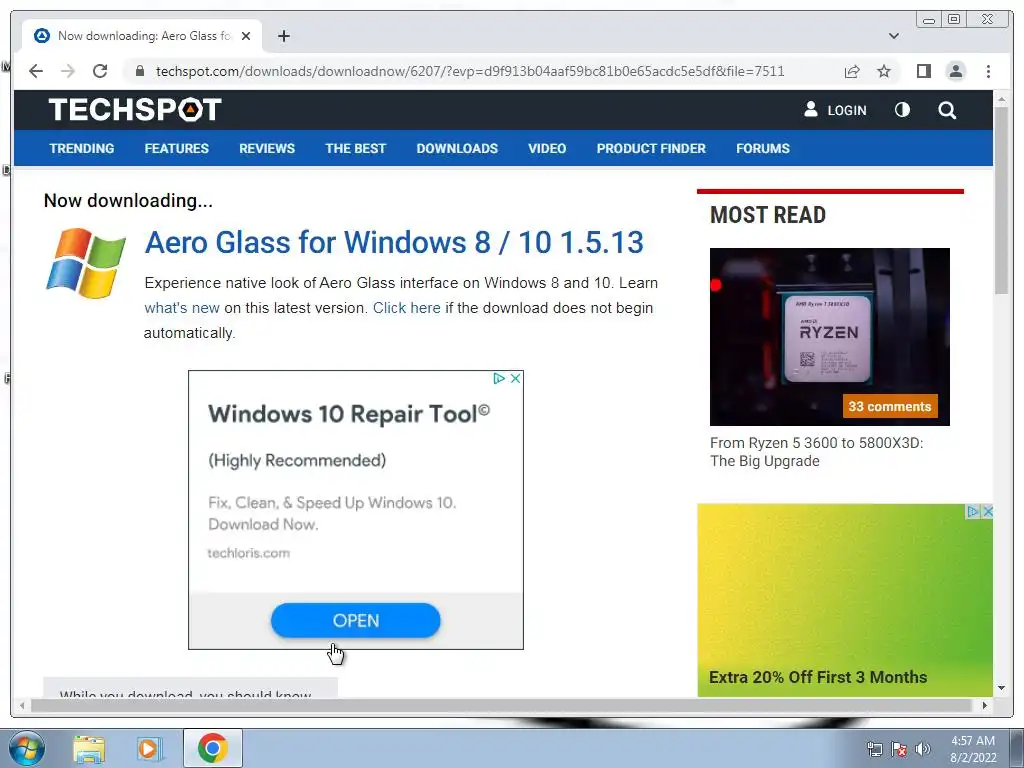
Task: Click the vertical scrollbar up arrow
Action: [1001, 99]
